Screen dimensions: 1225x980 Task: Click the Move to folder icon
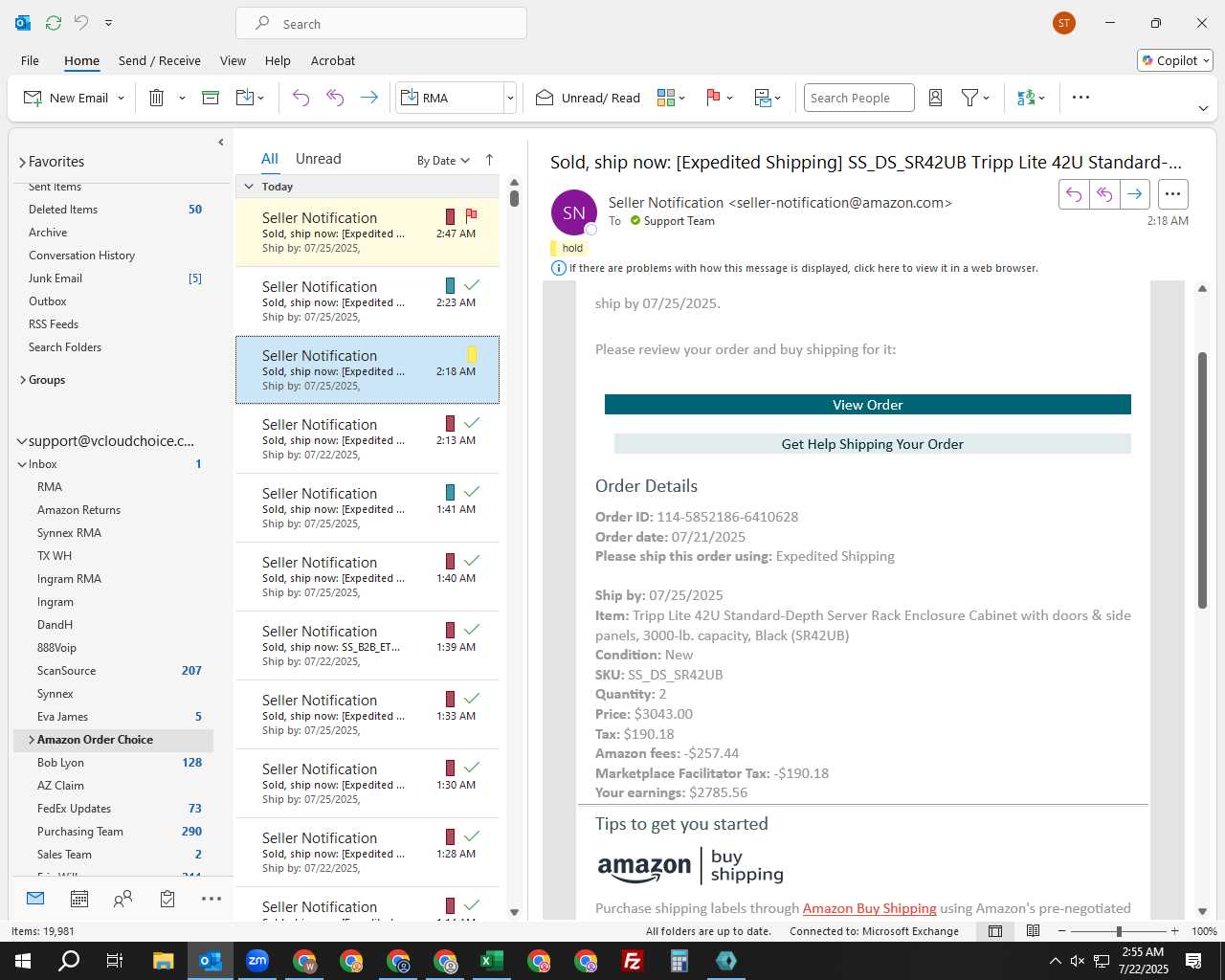point(245,98)
